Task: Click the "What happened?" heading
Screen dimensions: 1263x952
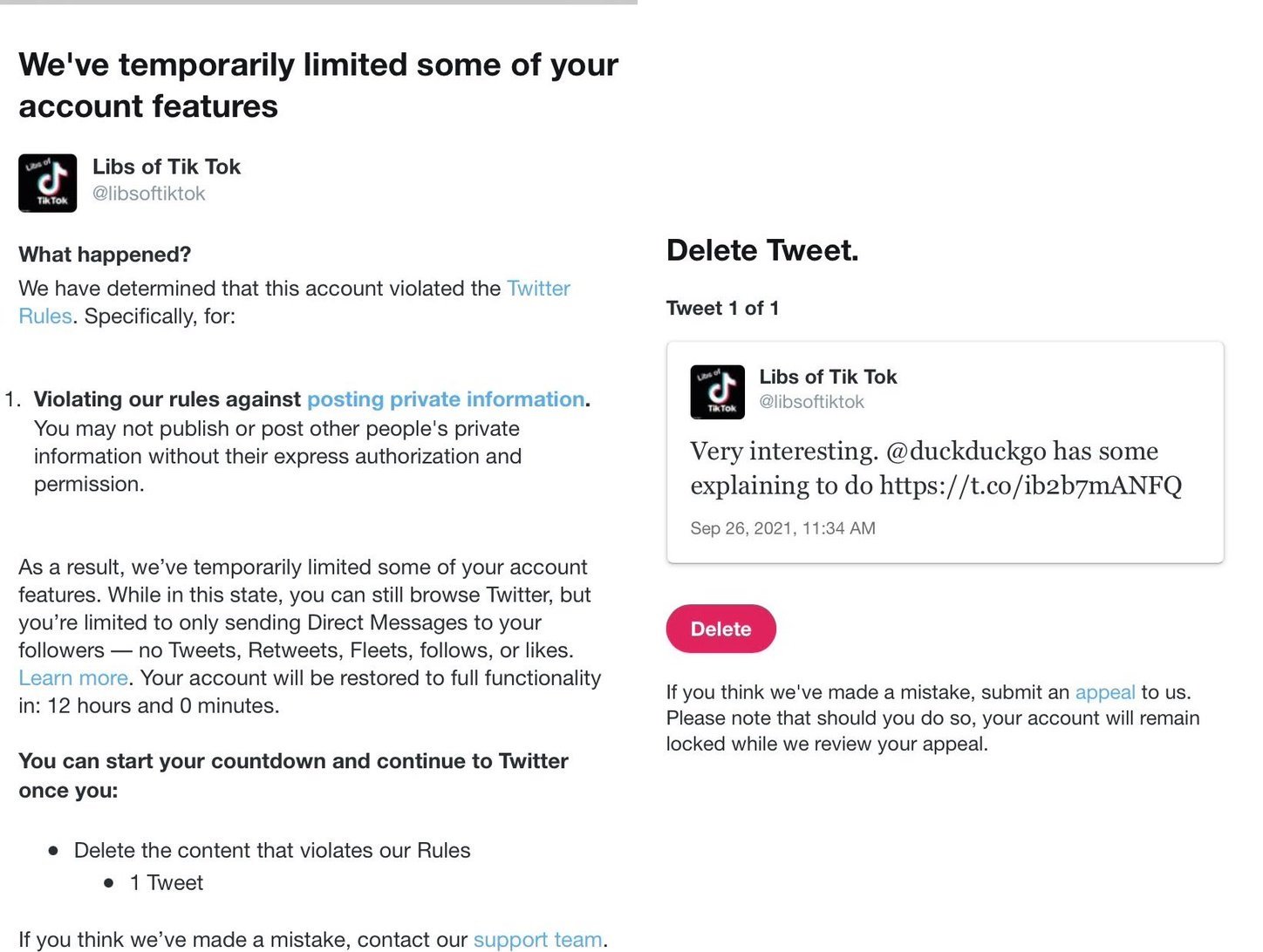Action: (105, 255)
